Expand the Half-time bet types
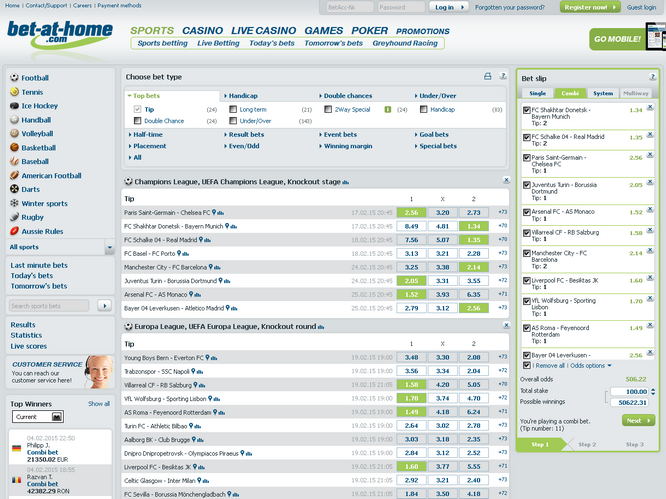The width and height of the screenshot is (666, 499). 145,134
